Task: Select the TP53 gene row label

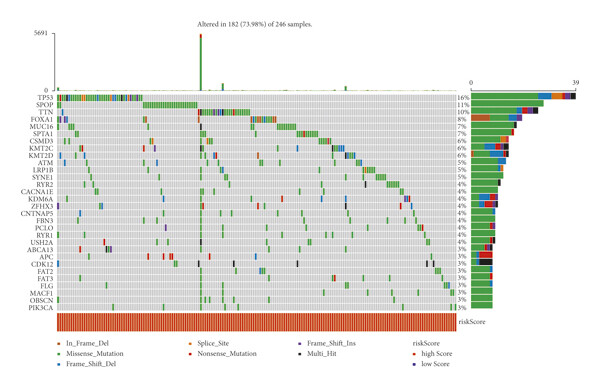Action: click(45, 98)
